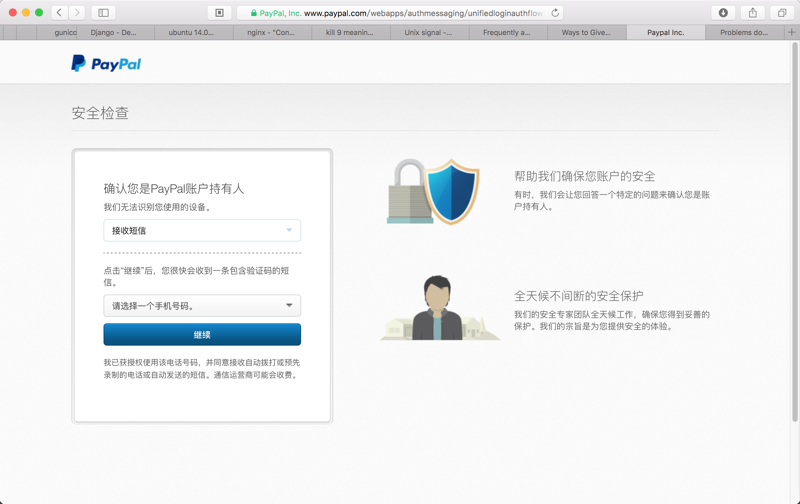Screen dimensions: 800x504
Task: Select the Paypal Inc. tab
Action: click(665, 32)
